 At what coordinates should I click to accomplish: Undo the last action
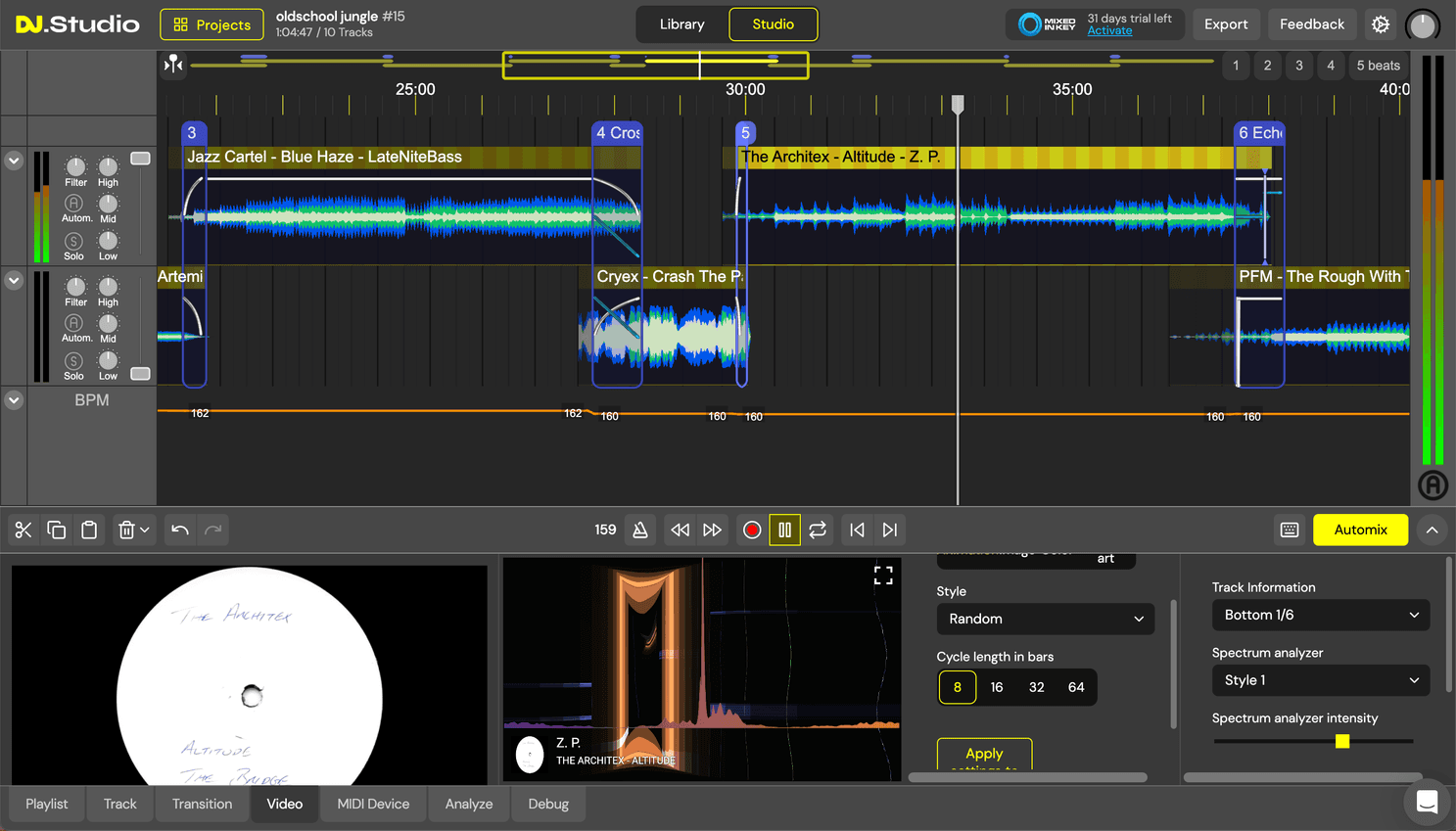(x=180, y=530)
